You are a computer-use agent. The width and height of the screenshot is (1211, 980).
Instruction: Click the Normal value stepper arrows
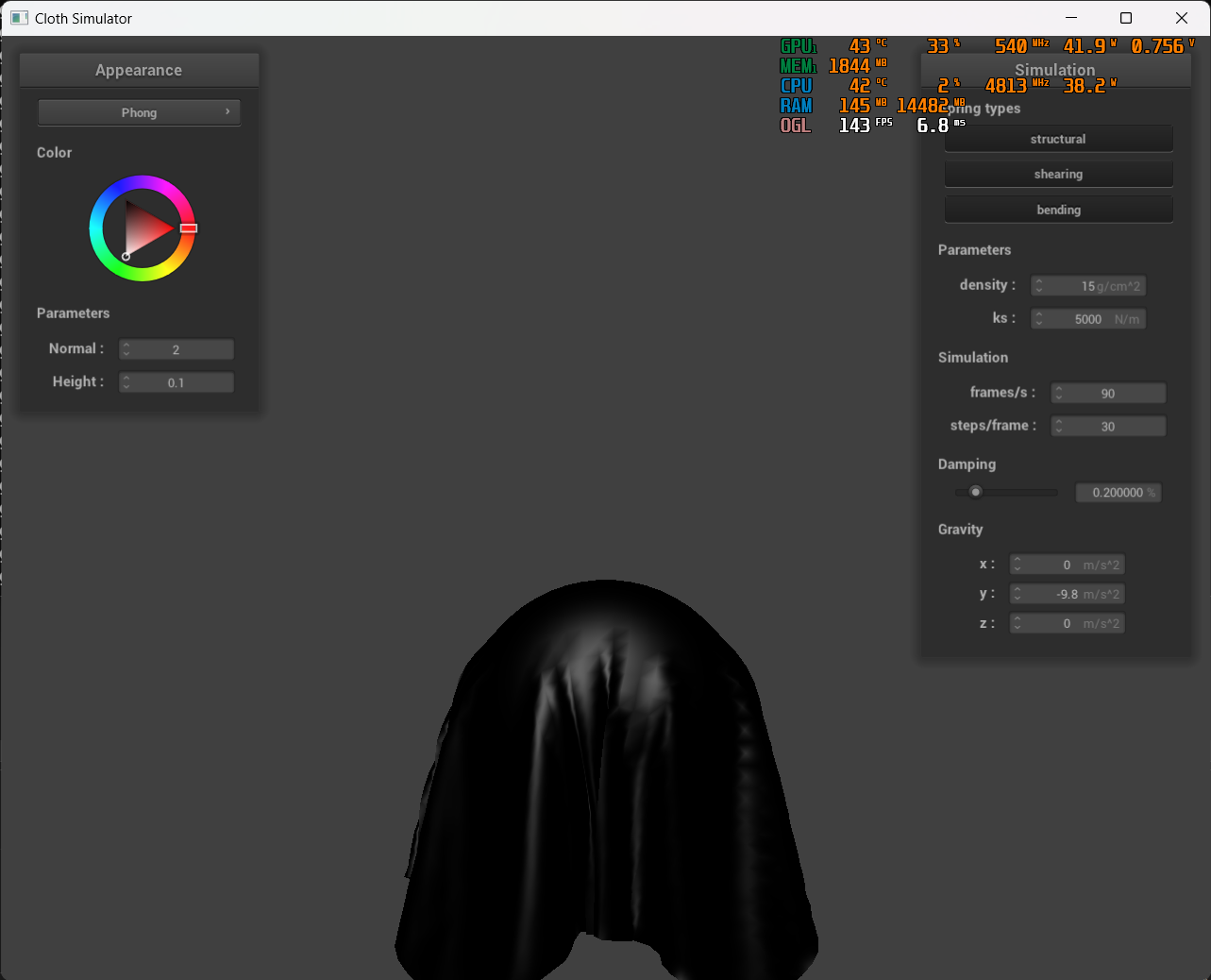coord(126,349)
